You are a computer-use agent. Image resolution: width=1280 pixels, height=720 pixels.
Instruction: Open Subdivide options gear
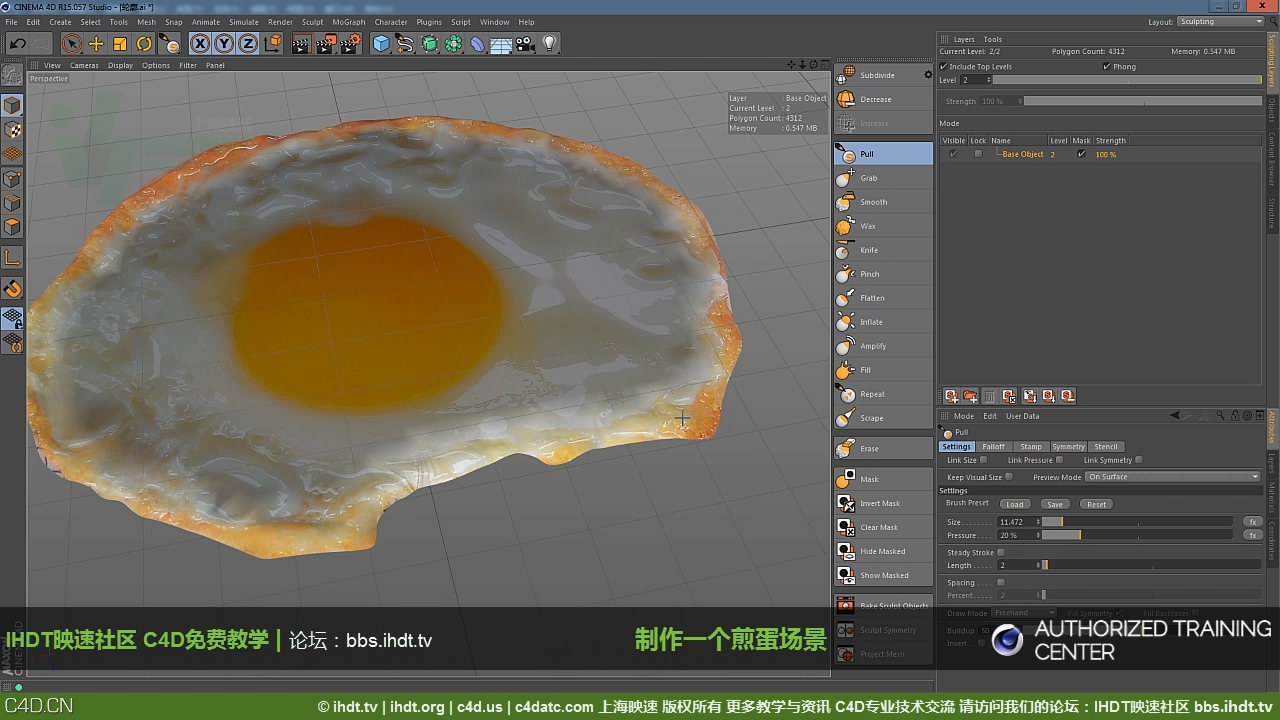(x=927, y=75)
